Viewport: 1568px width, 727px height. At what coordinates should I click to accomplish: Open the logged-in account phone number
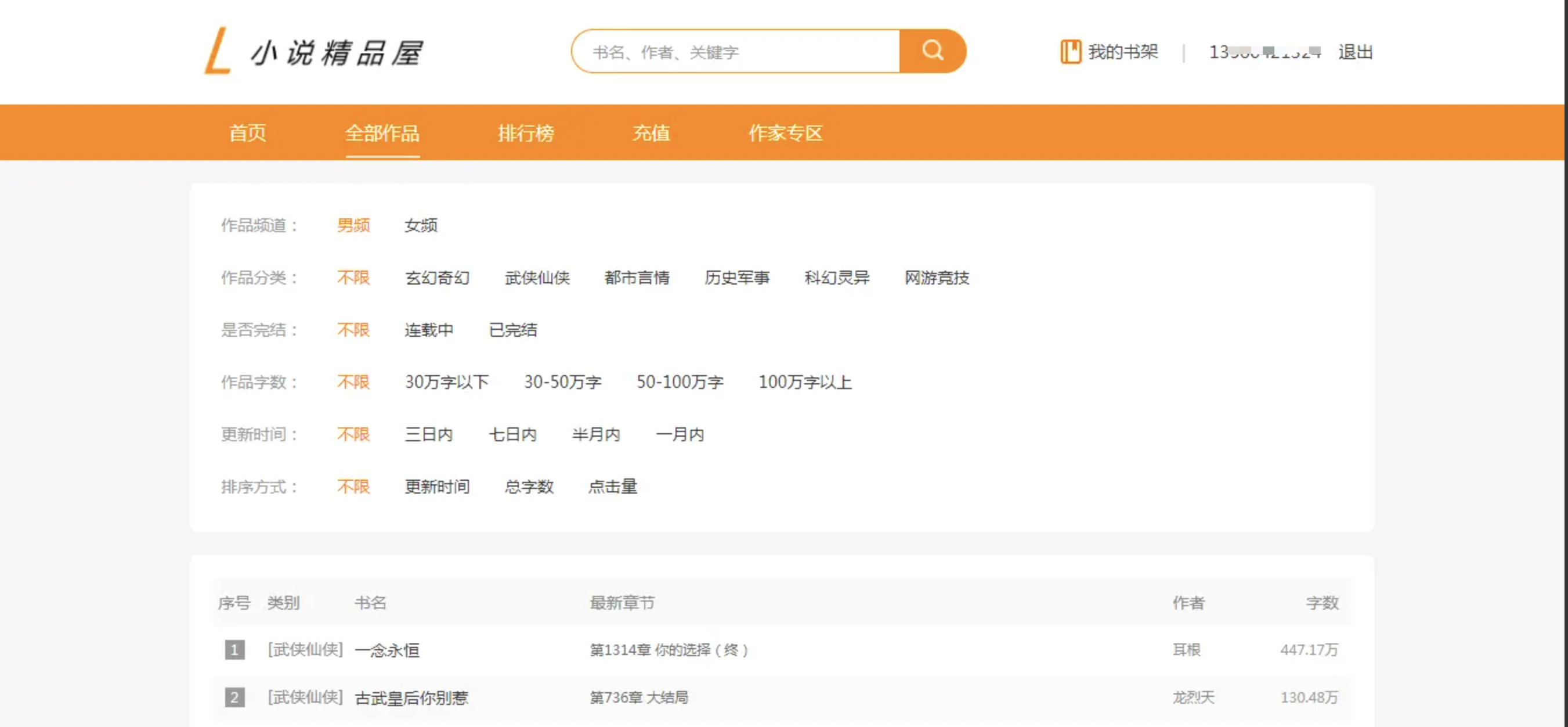click(1264, 52)
